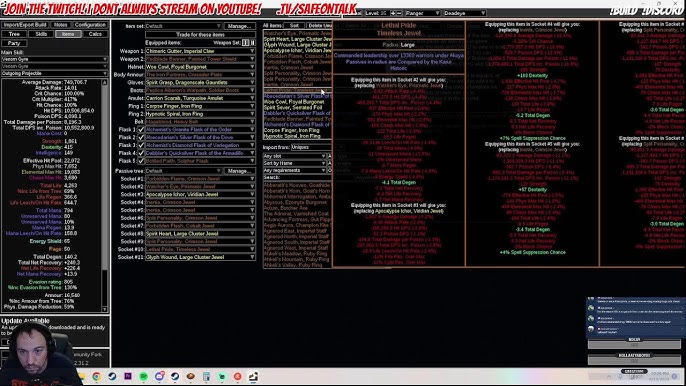Select Weapon Set I

pos(245,42)
